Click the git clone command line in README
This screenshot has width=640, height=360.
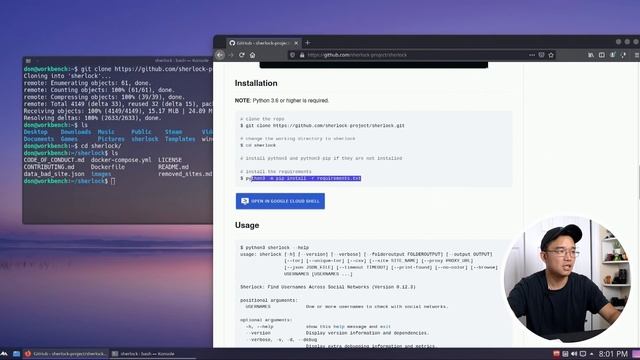click(322, 126)
